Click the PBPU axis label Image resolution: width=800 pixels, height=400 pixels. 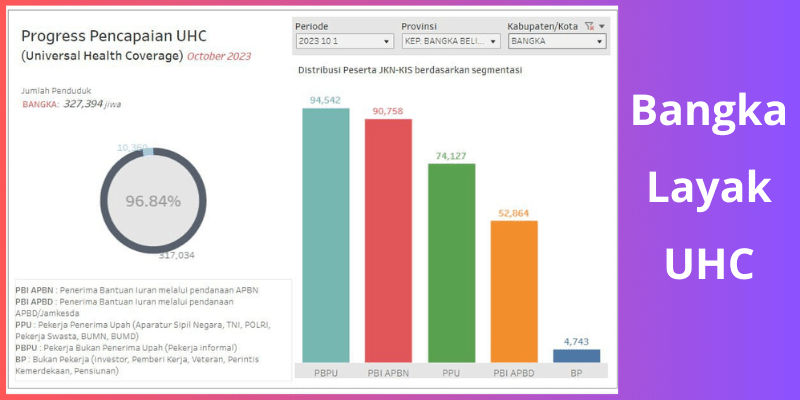(x=326, y=372)
